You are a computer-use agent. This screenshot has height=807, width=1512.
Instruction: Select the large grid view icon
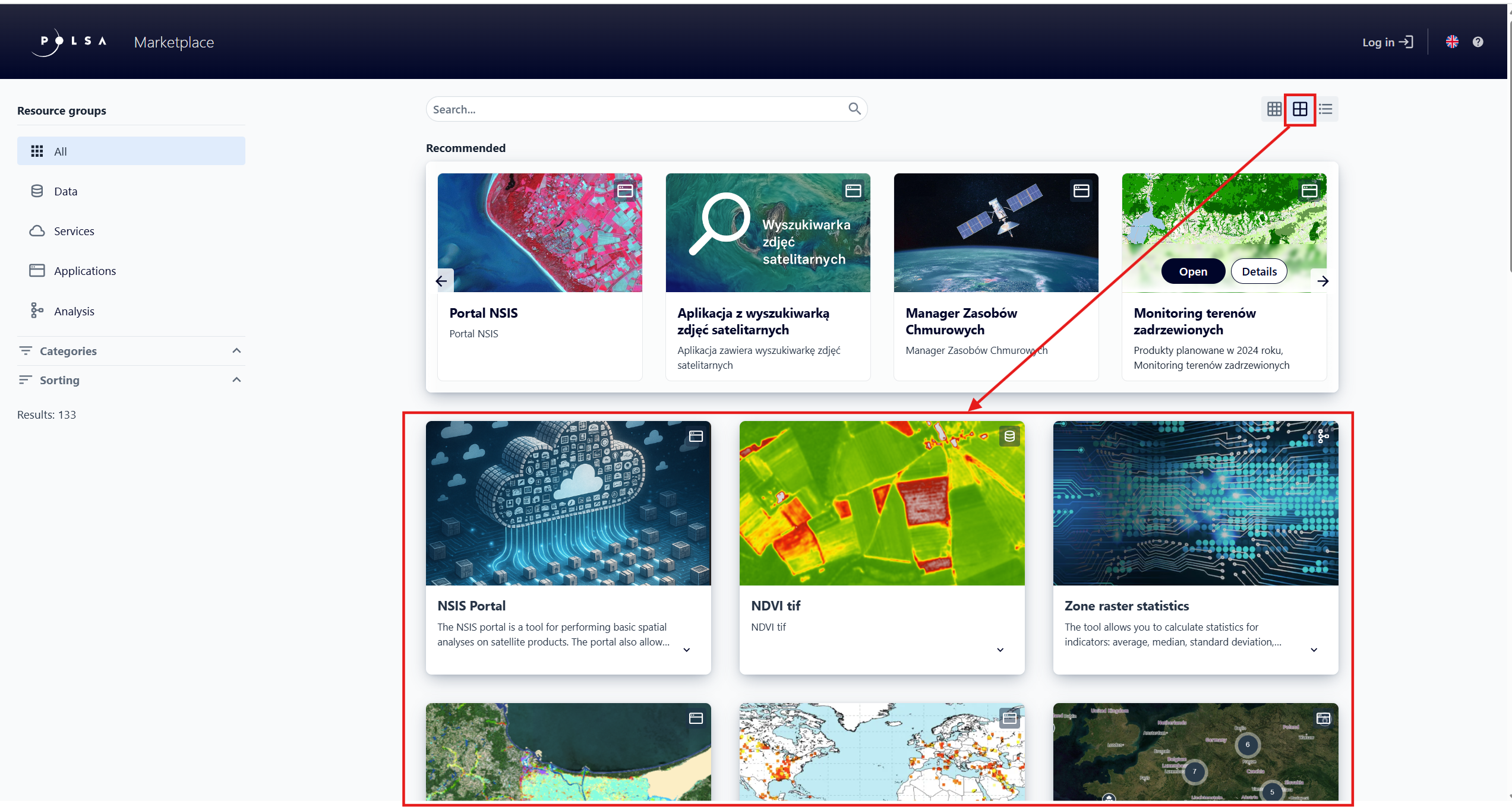(x=1300, y=109)
